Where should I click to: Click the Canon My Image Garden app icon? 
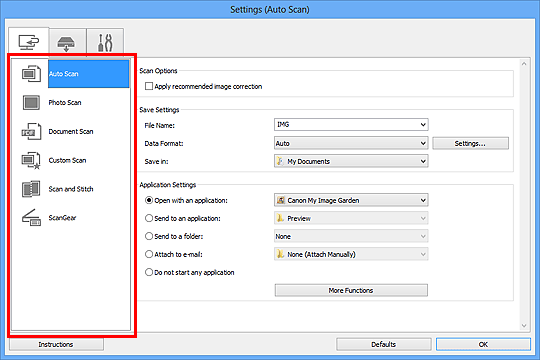tap(281, 200)
